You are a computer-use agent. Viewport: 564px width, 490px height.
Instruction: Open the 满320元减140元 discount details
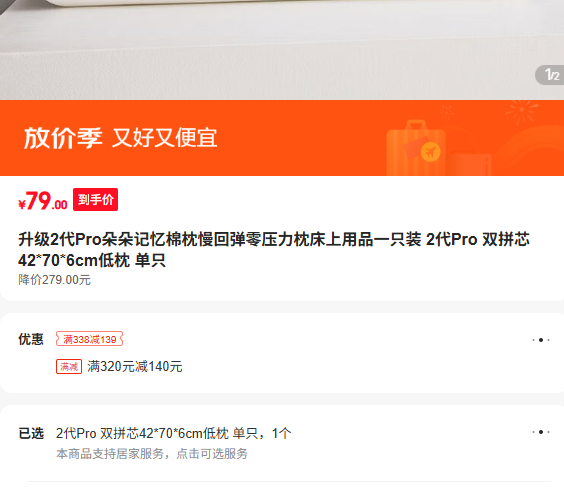(135, 367)
